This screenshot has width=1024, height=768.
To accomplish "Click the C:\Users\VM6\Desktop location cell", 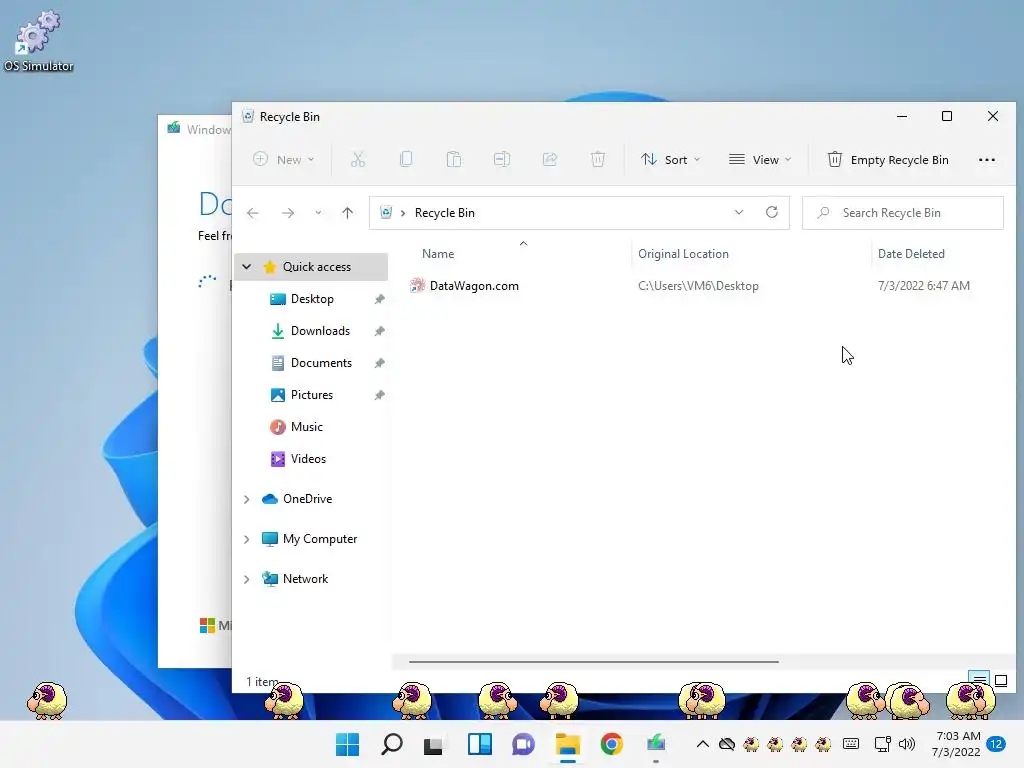I will click(x=698, y=285).
